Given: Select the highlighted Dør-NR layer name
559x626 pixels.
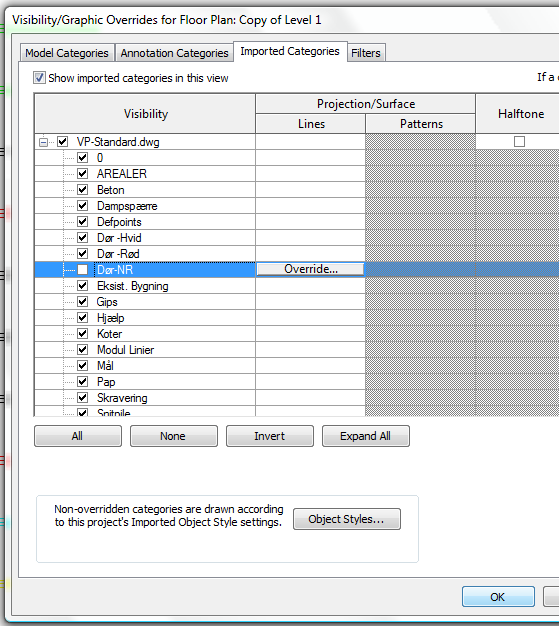Looking at the screenshot, I should (115, 270).
